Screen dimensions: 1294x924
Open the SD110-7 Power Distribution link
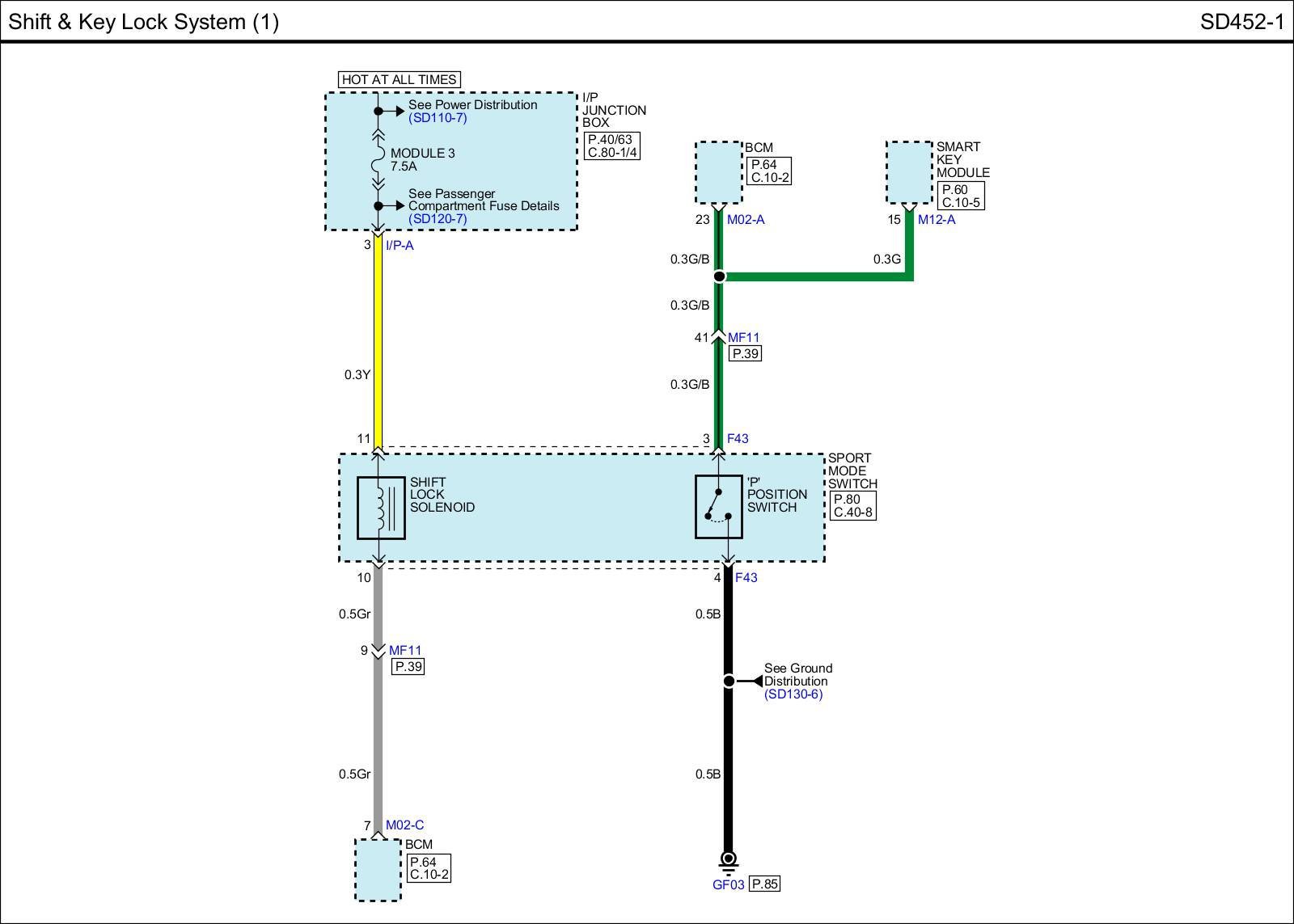[x=438, y=118]
